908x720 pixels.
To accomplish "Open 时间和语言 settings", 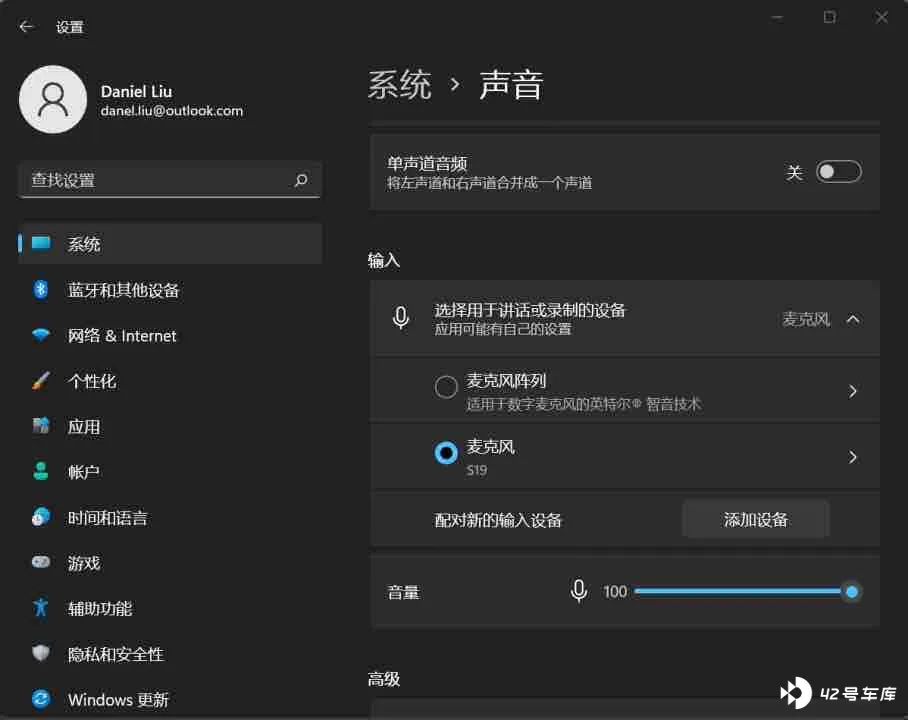I will (170, 517).
